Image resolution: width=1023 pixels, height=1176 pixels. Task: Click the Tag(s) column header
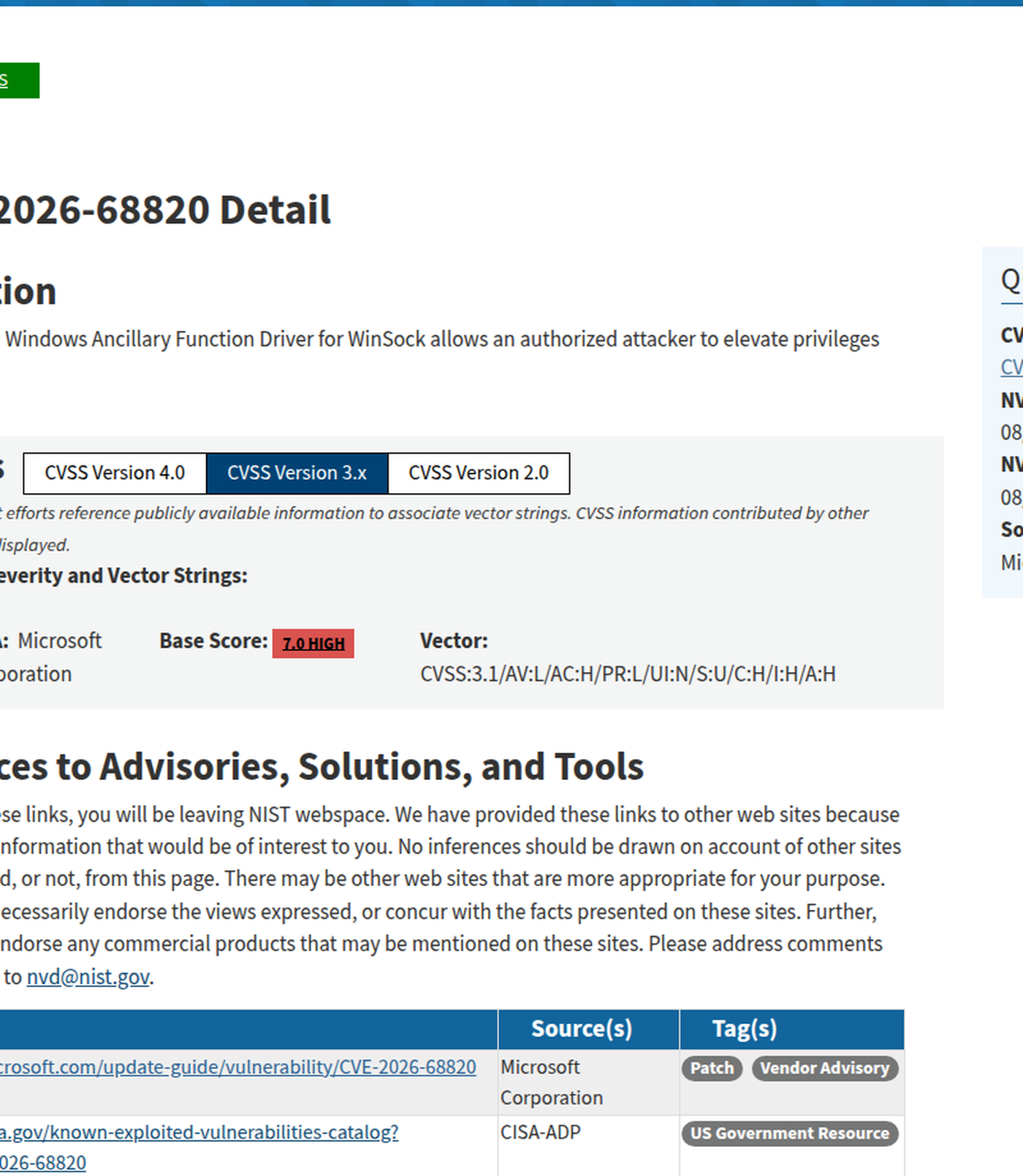pos(792,1029)
